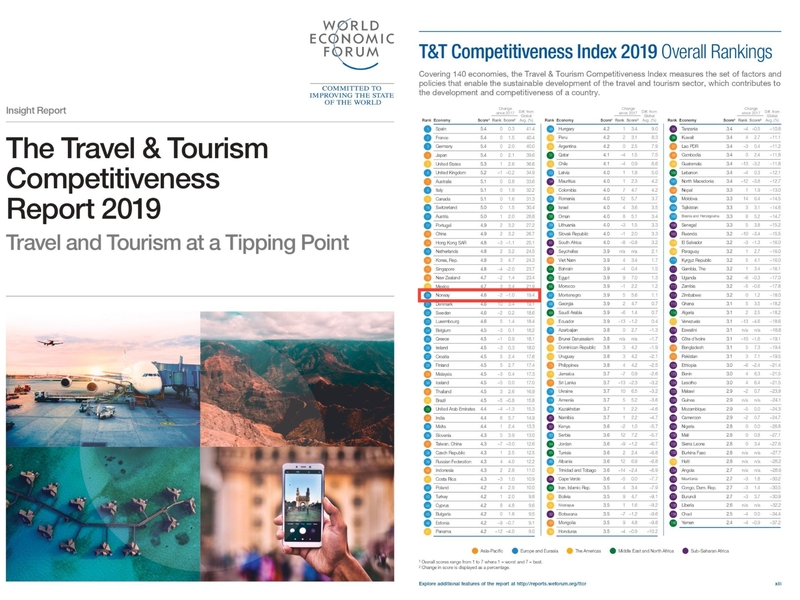The height and width of the screenshot is (600, 800).
Task: Click the 'United Kingdom' economy name
Action: point(451,172)
